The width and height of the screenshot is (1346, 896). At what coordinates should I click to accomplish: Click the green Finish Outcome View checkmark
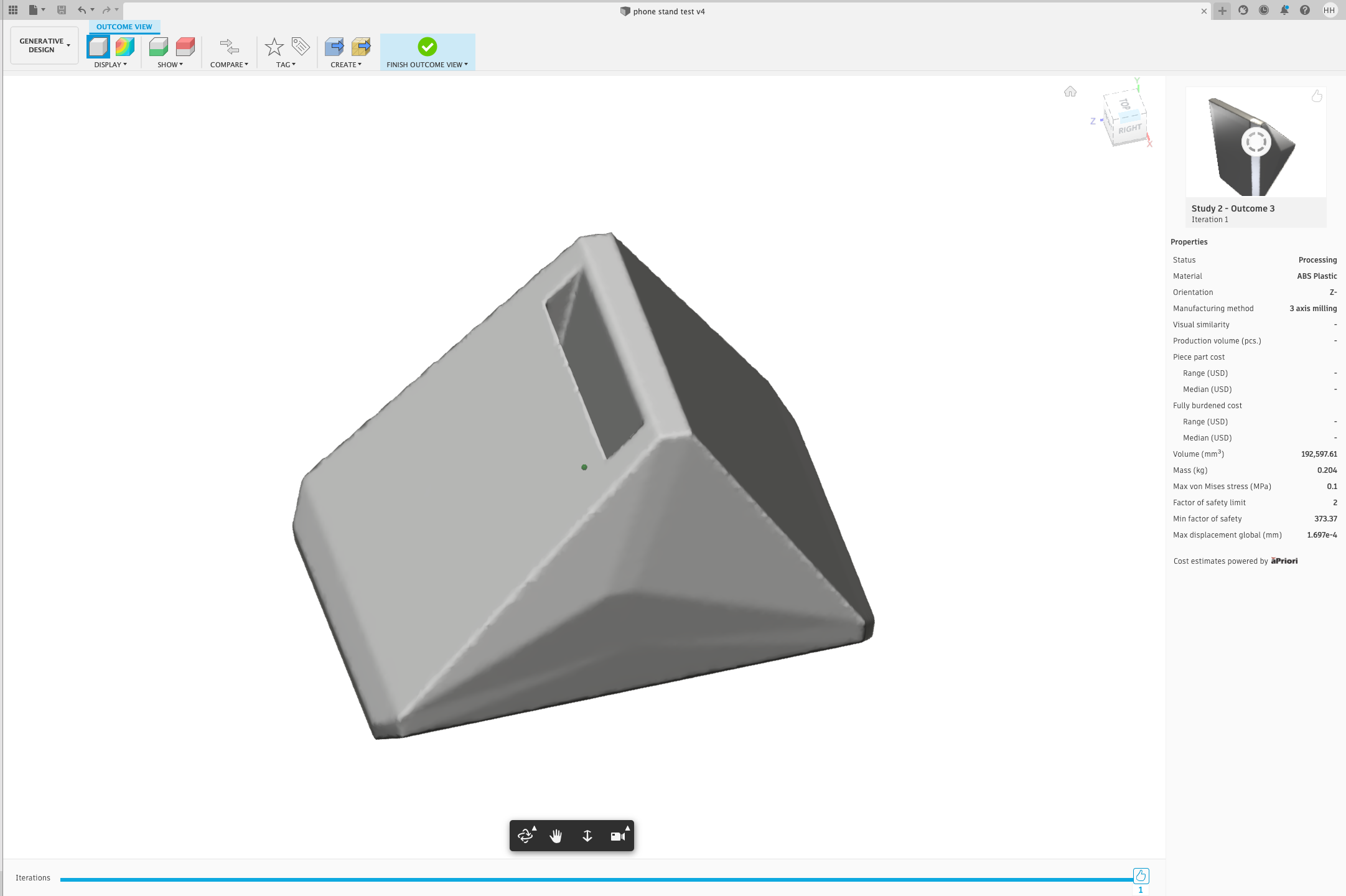pyautogui.click(x=427, y=45)
